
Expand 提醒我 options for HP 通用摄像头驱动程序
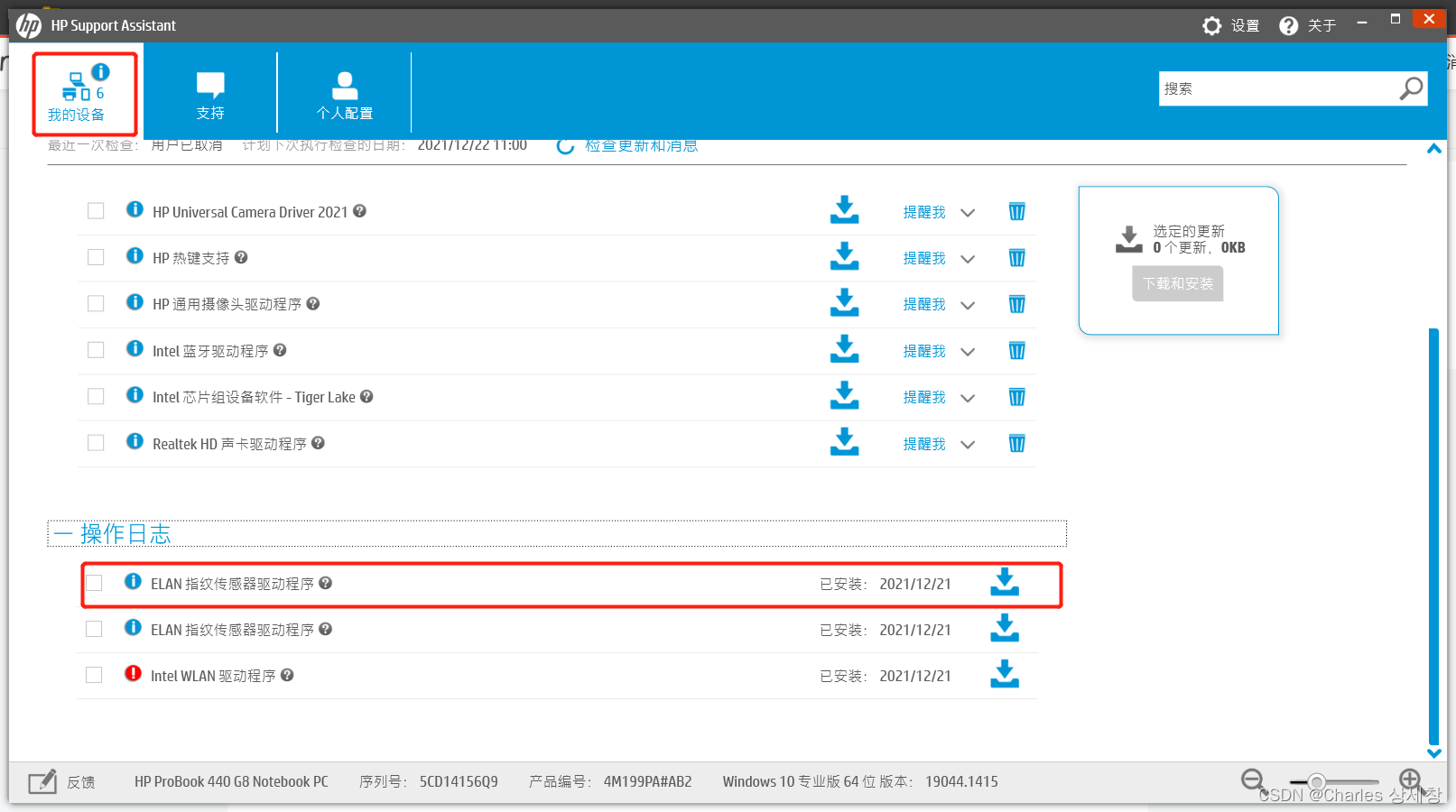click(x=968, y=306)
